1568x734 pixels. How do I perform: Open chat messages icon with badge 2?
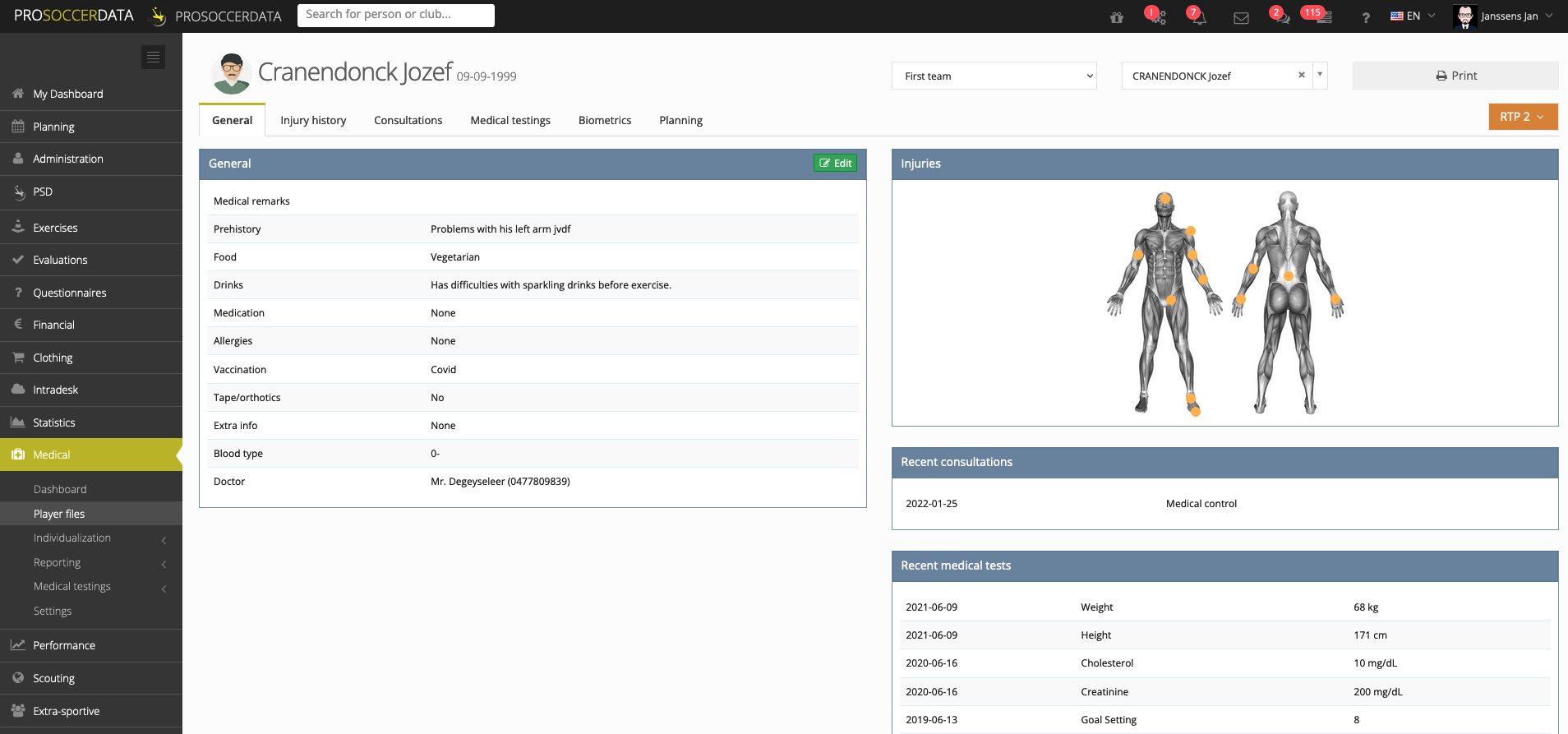1280,17
